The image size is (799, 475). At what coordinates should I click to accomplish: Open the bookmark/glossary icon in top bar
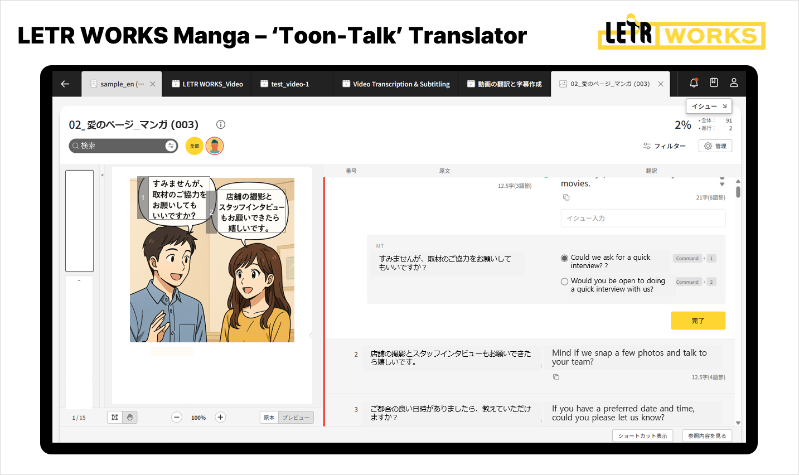[x=714, y=83]
